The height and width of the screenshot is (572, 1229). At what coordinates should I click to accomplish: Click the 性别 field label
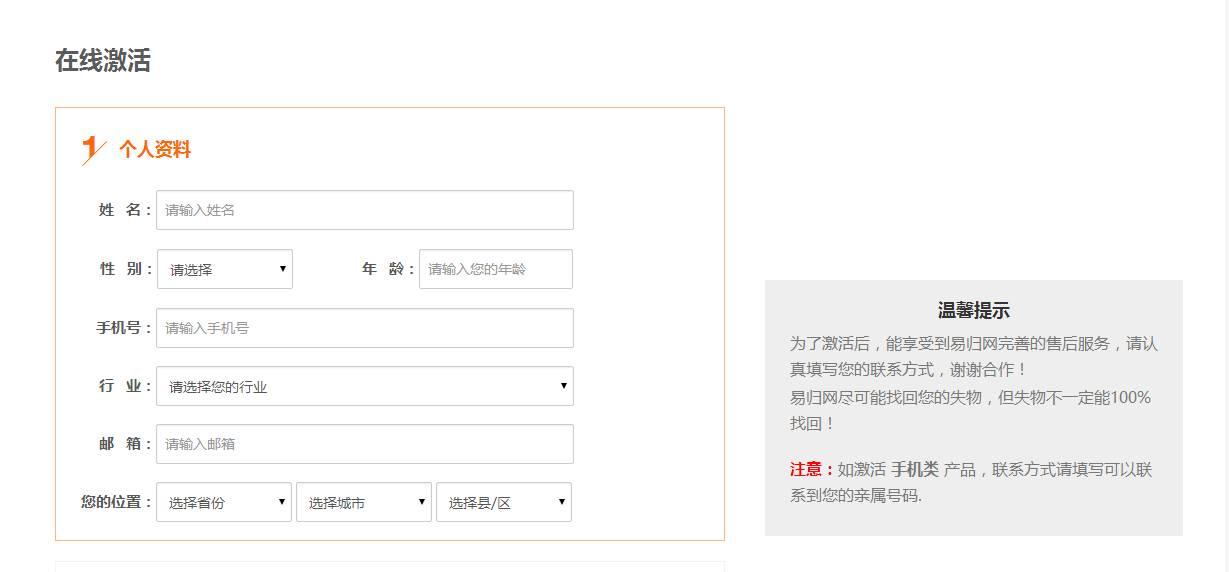coord(125,269)
